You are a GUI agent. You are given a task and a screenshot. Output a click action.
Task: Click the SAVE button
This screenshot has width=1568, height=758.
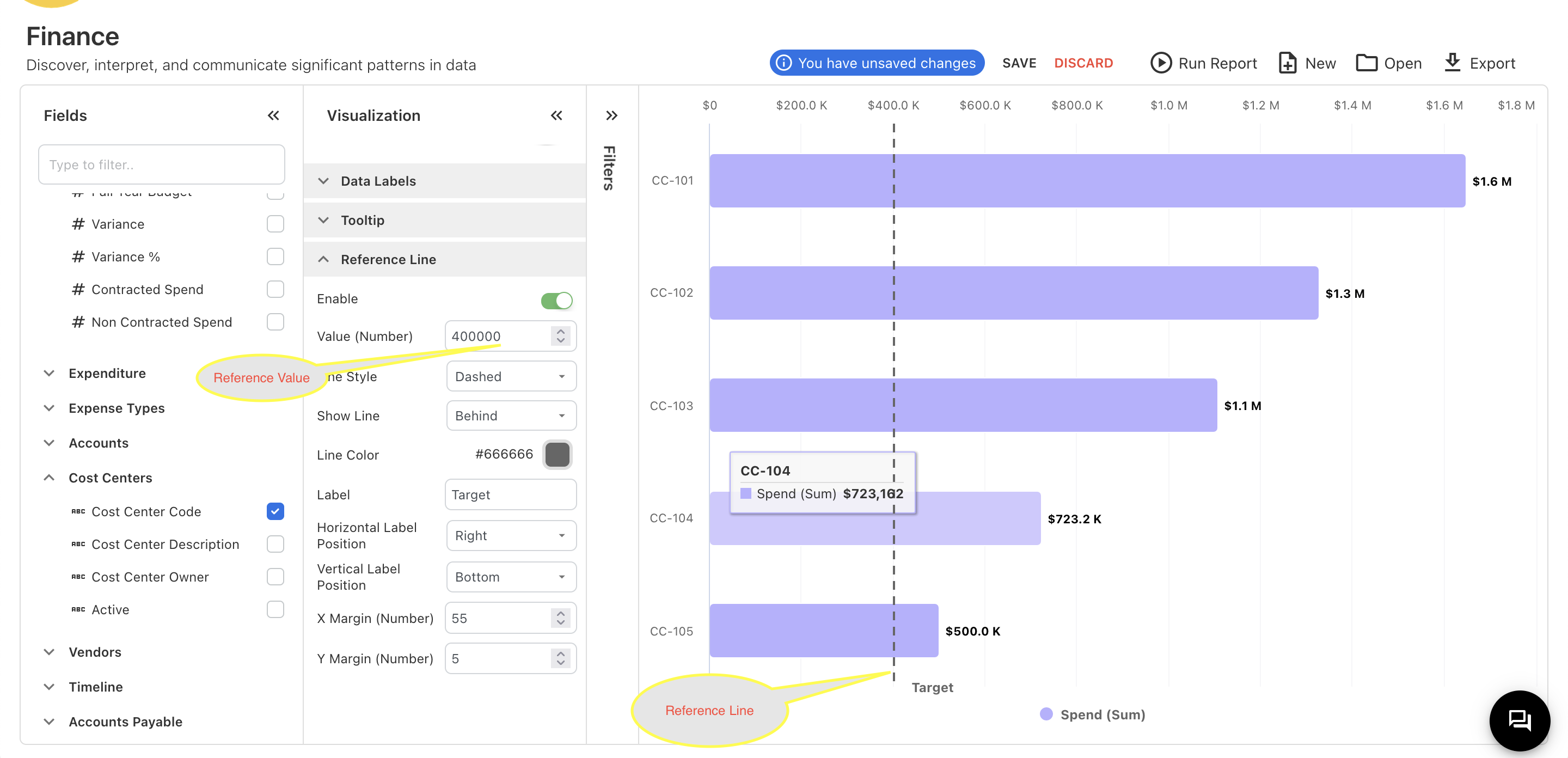(x=1019, y=63)
